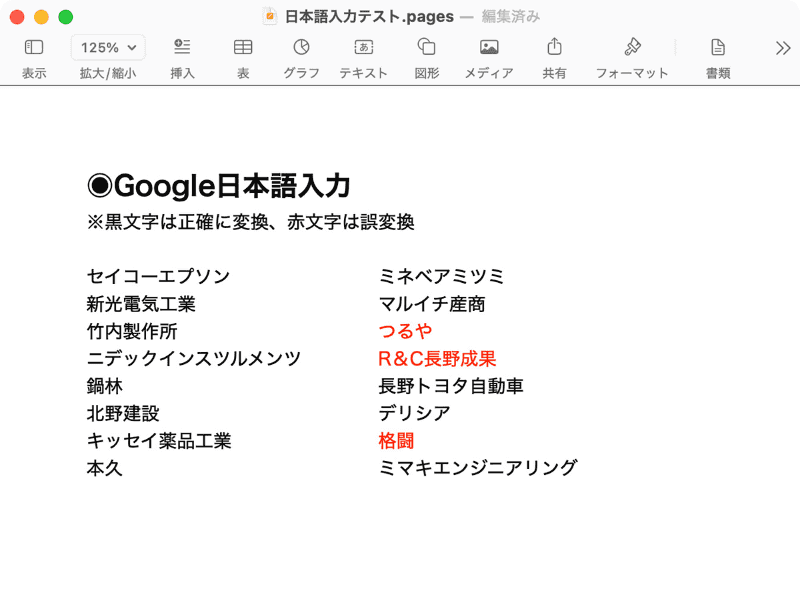The width and height of the screenshot is (800, 607).
Task: Click the text 長野トヨタ自動車
Action: [451, 386]
